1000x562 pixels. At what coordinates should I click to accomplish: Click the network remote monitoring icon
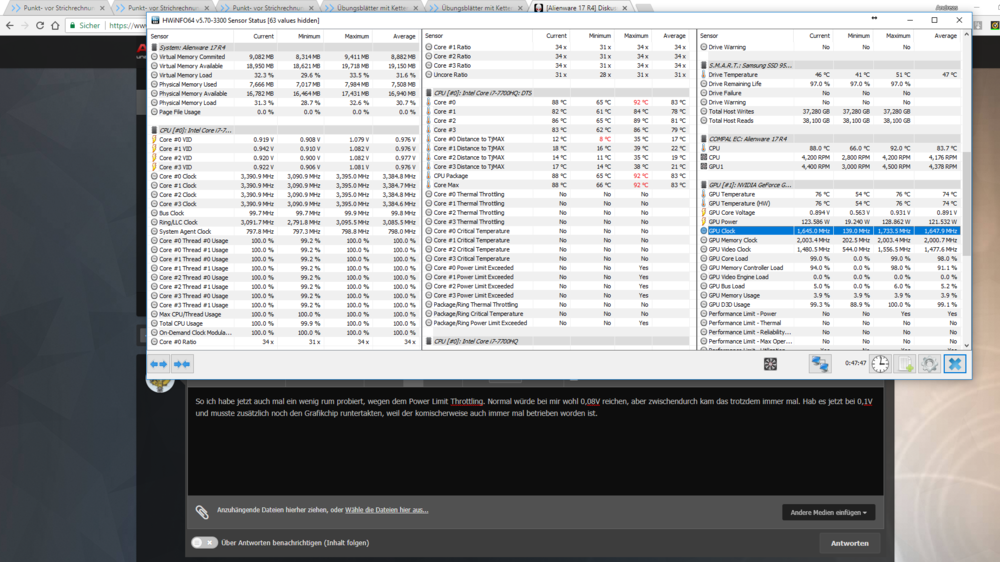(x=820, y=364)
